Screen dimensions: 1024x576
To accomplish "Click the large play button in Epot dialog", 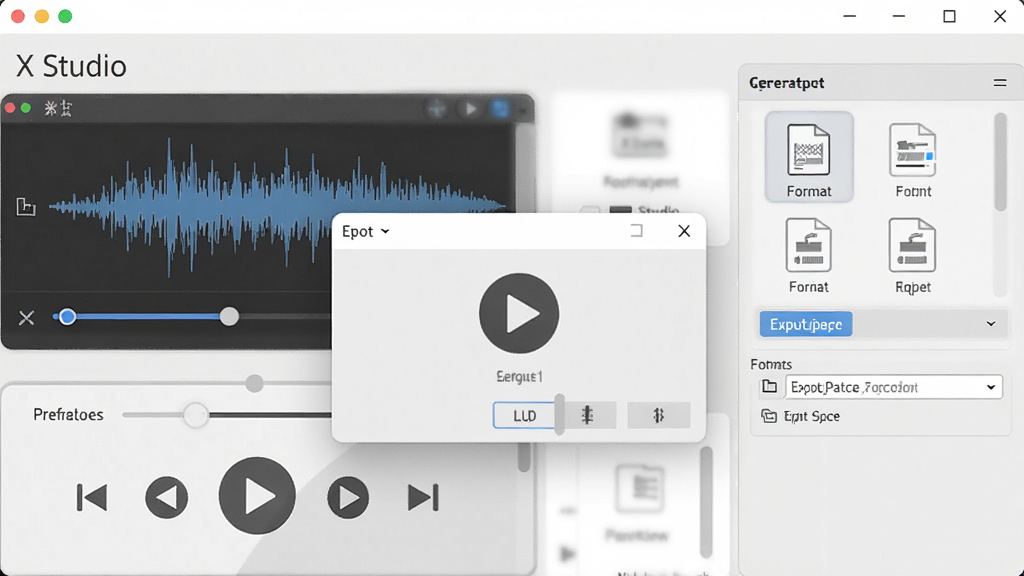I will (x=519, y=313).
